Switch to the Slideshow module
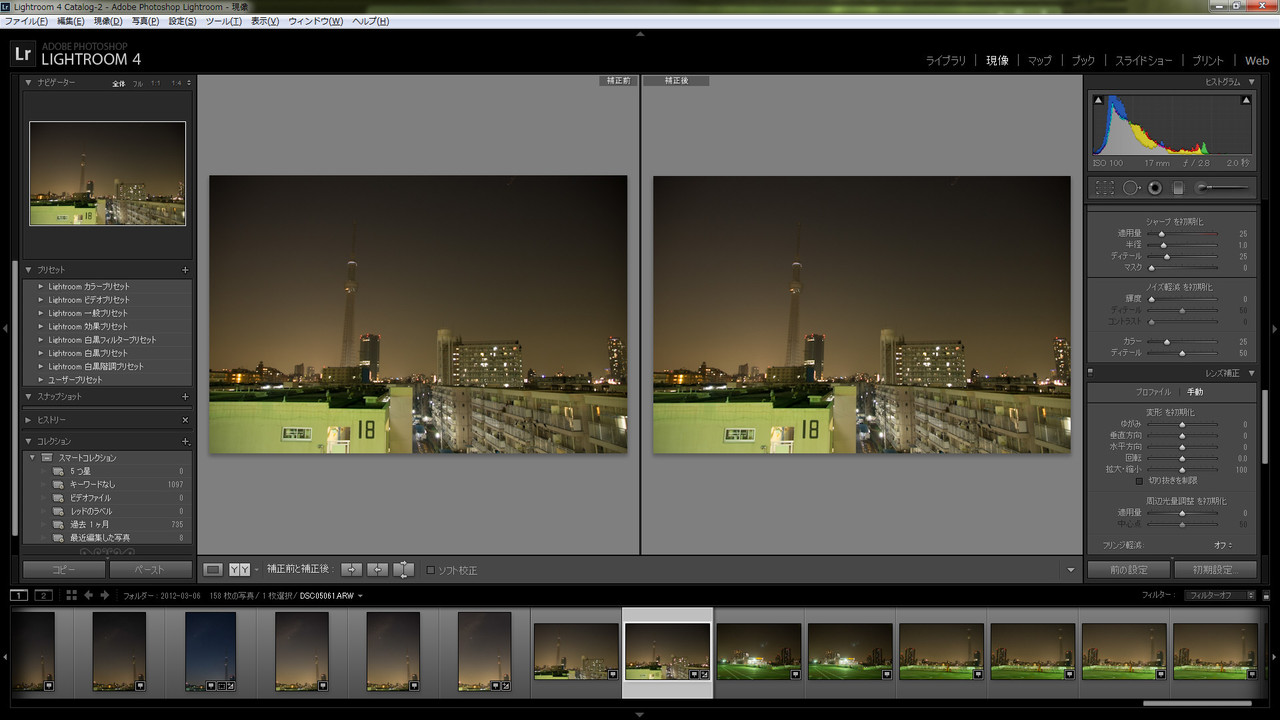The image size is (1280, 720). tap(1144, 61)
